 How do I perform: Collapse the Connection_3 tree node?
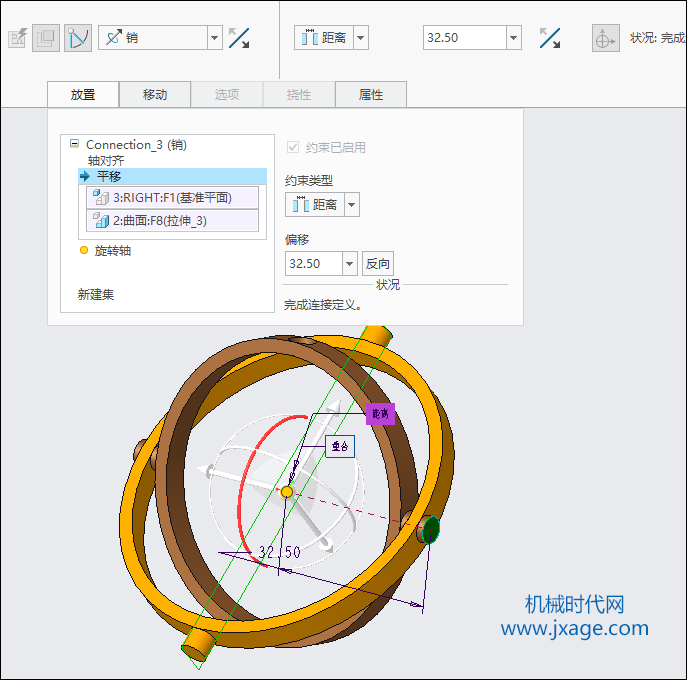(75, 144)
